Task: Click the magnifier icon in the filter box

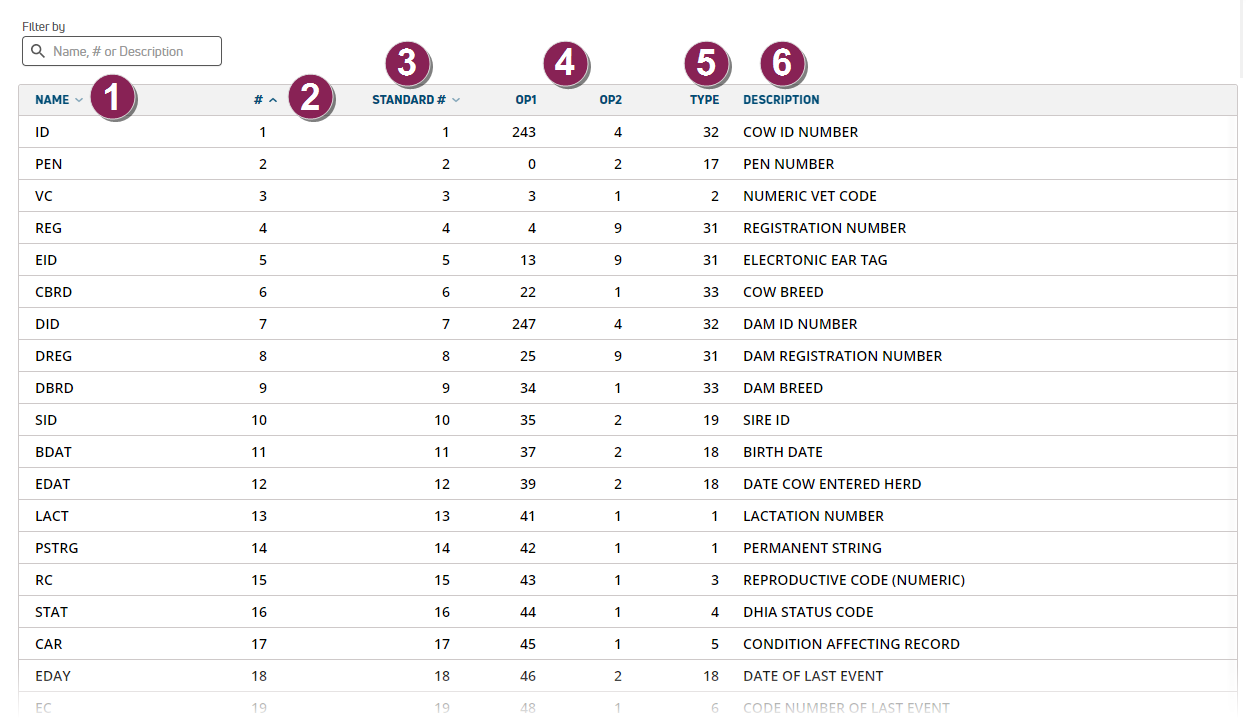Action: [38, 51]
